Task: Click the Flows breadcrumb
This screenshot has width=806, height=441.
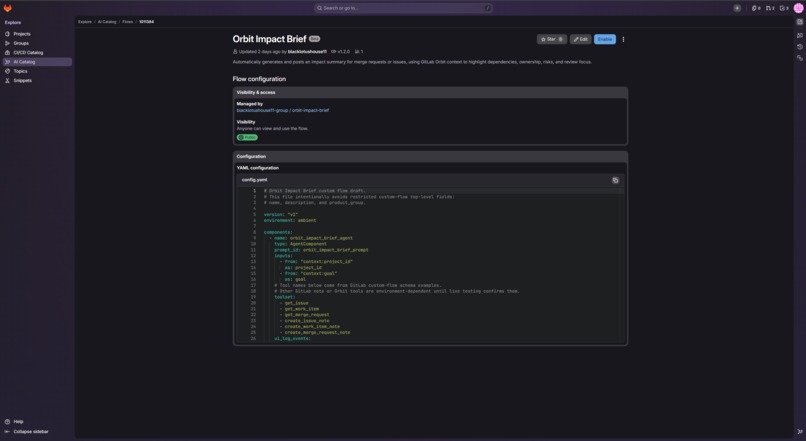Action: point(127,22)
